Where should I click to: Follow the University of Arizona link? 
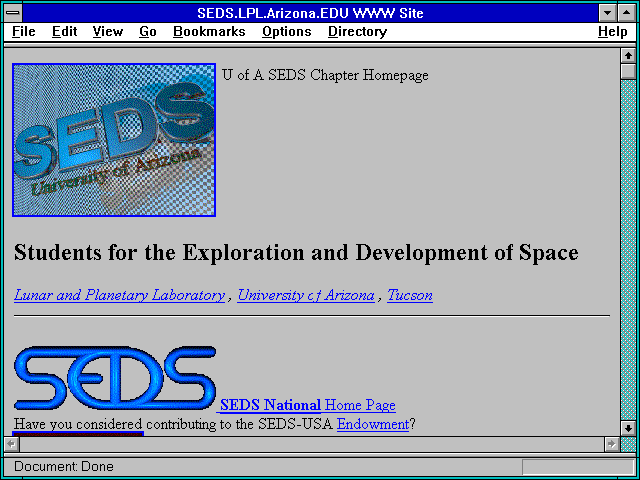[x=306, y=295]
